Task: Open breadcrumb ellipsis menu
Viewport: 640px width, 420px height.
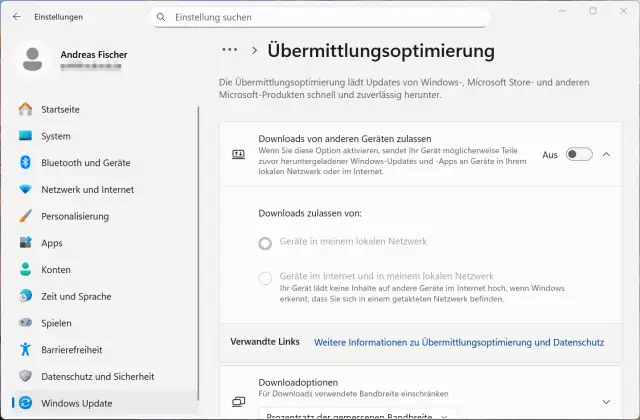Action: tap(230, 50)
